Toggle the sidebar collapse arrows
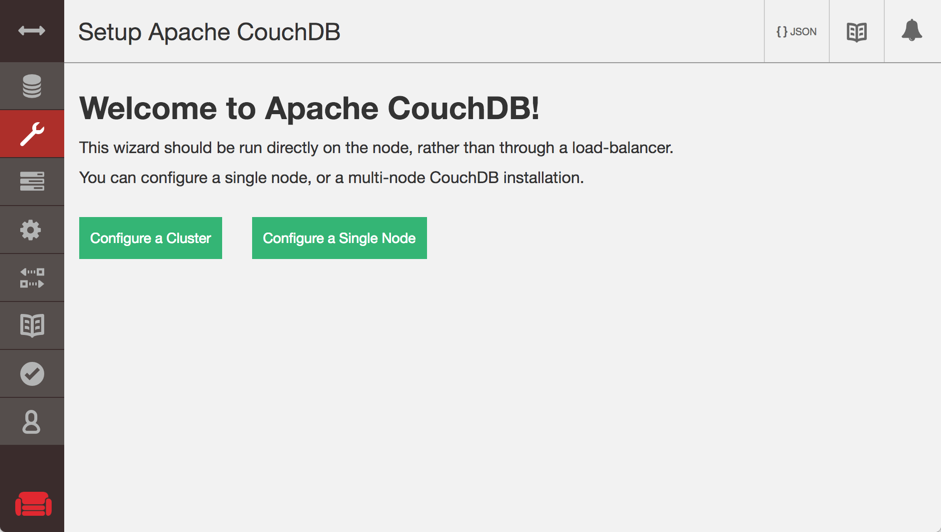This screenshot has width=941, height=532. tap(32, 31)
